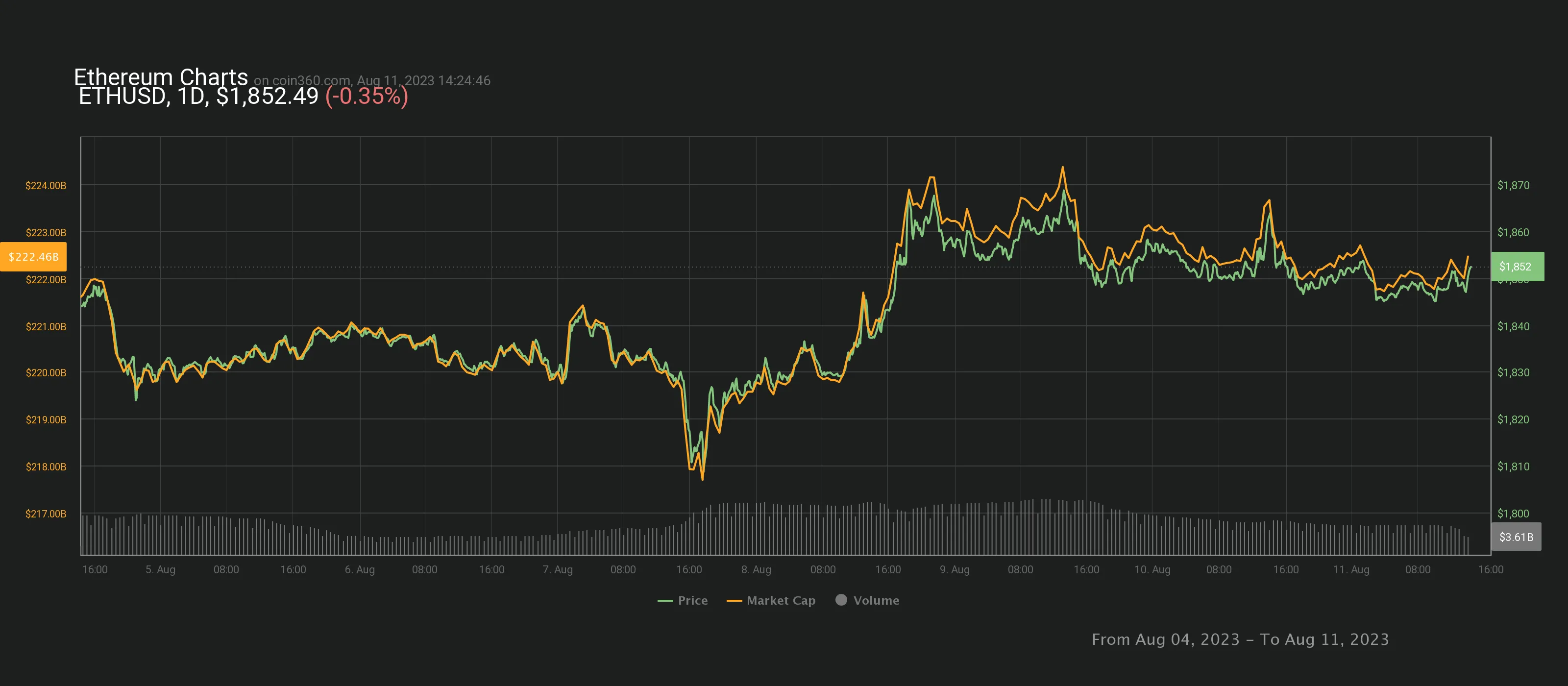
Task: Toggle the Market Cap legend item
Action: 781,600
